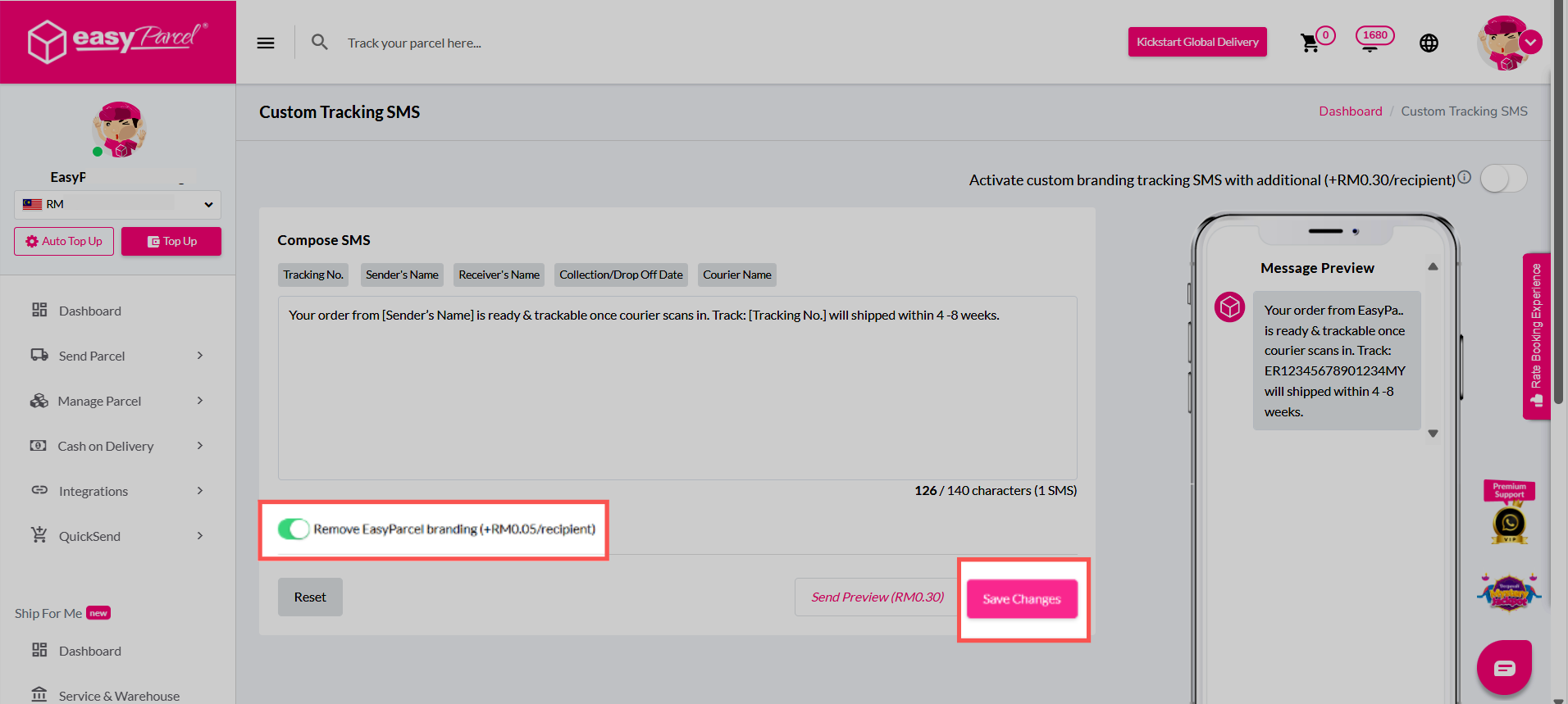
Task: Click the Auto Top Up button
Action: coord(64,241)
